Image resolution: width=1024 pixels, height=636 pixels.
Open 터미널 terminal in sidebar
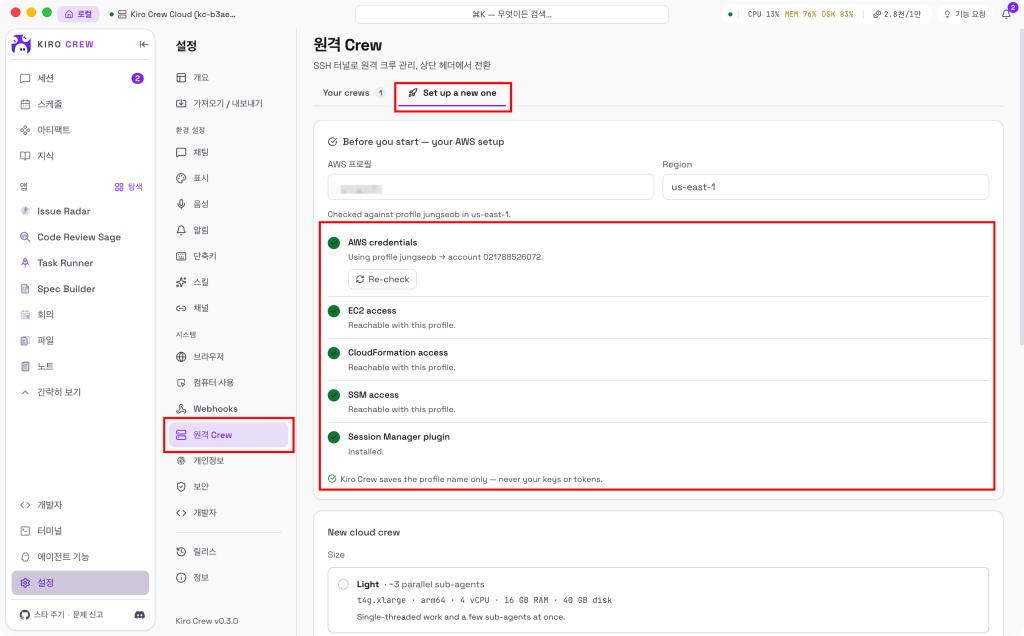pyautogui.click(x=80, y=531)
